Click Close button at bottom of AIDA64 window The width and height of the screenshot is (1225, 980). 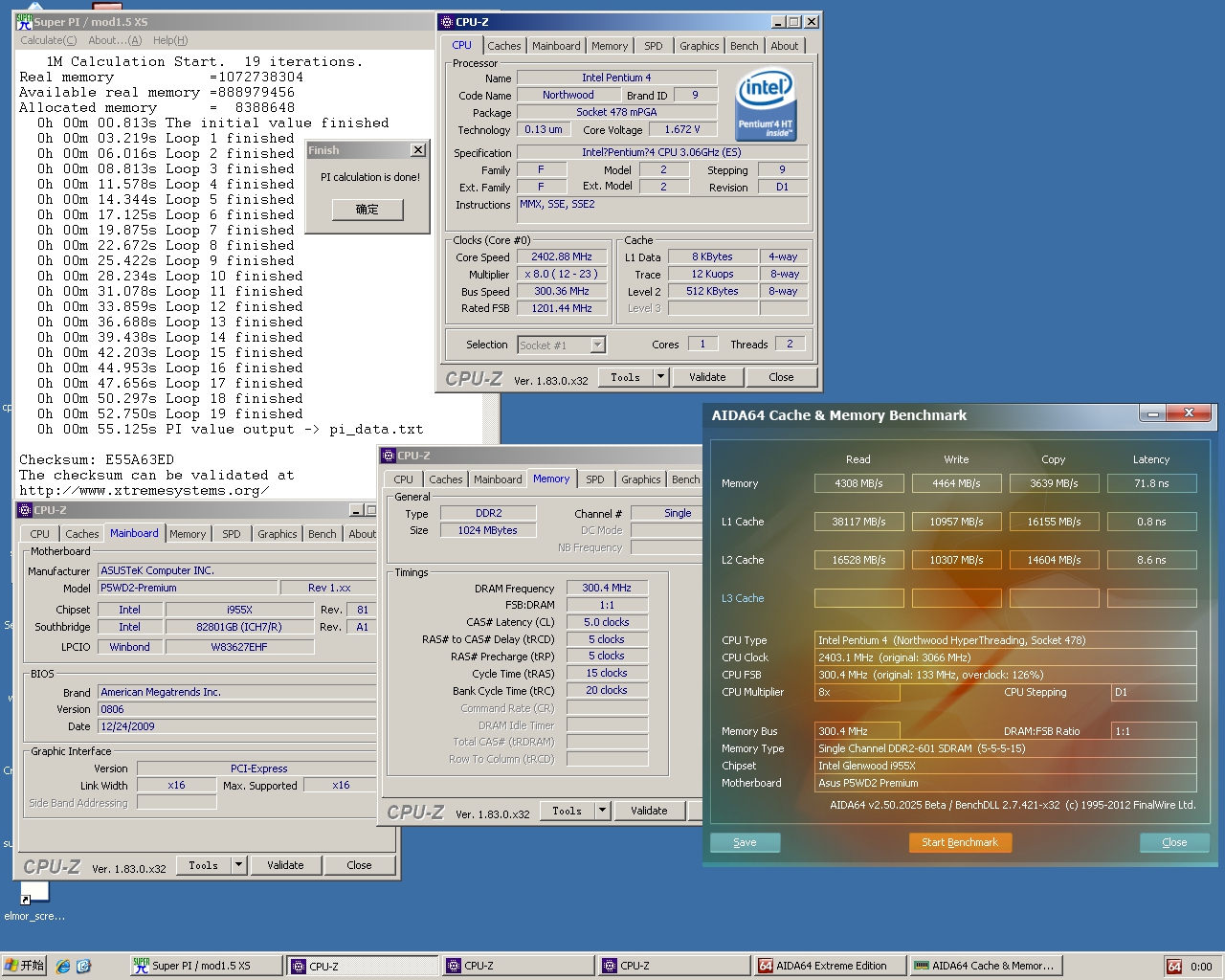click(1174, 842)
